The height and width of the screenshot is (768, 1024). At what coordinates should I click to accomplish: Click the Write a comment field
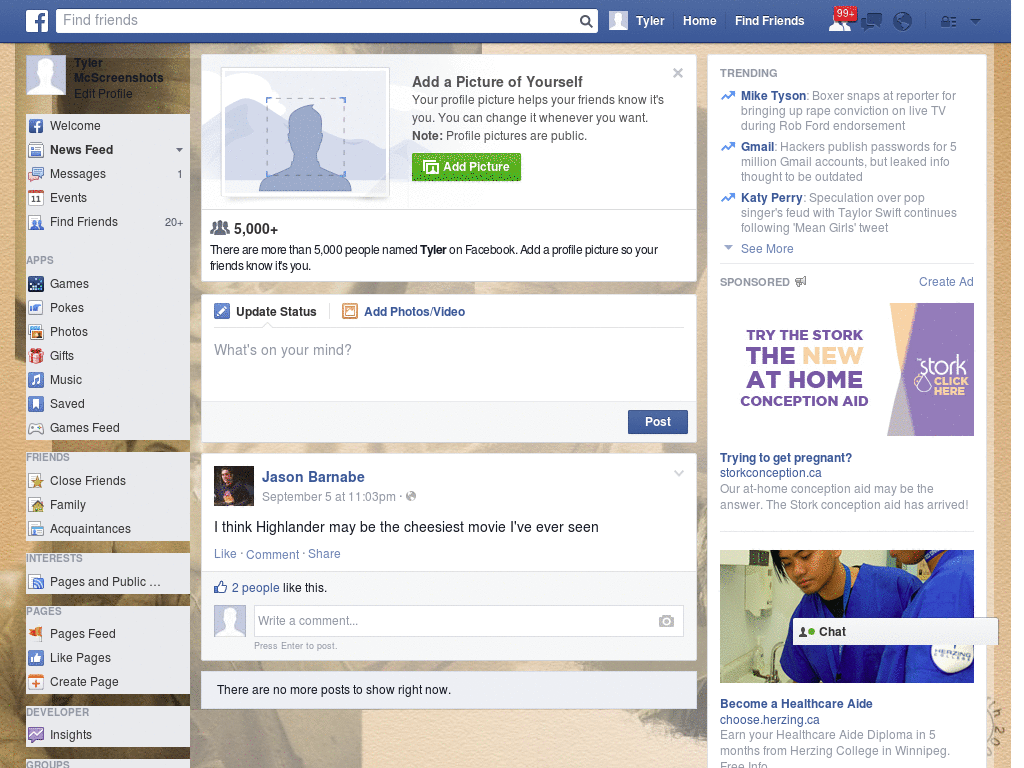coord(456,621)
